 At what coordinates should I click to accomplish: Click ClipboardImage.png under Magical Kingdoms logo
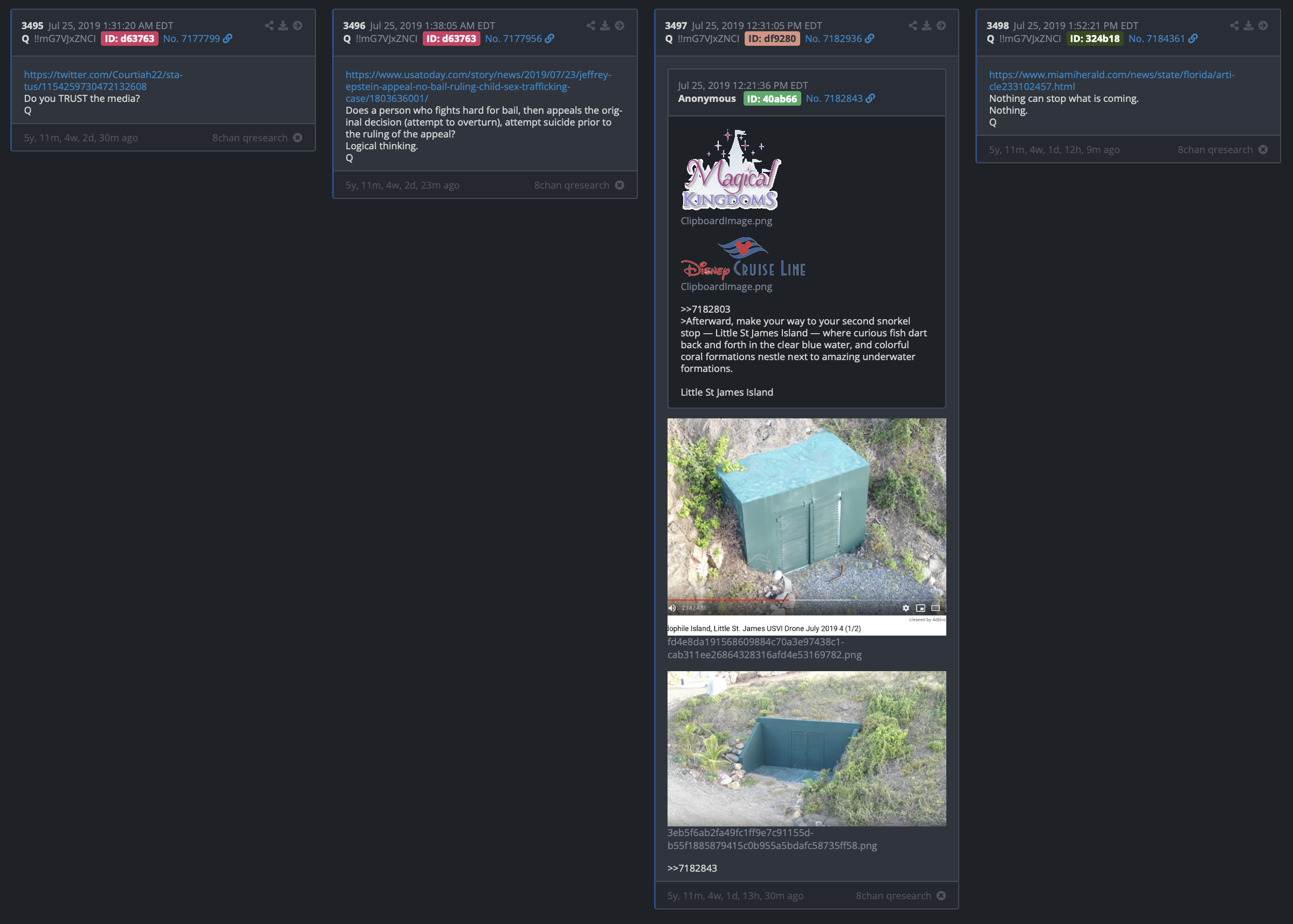coord(726,221)
